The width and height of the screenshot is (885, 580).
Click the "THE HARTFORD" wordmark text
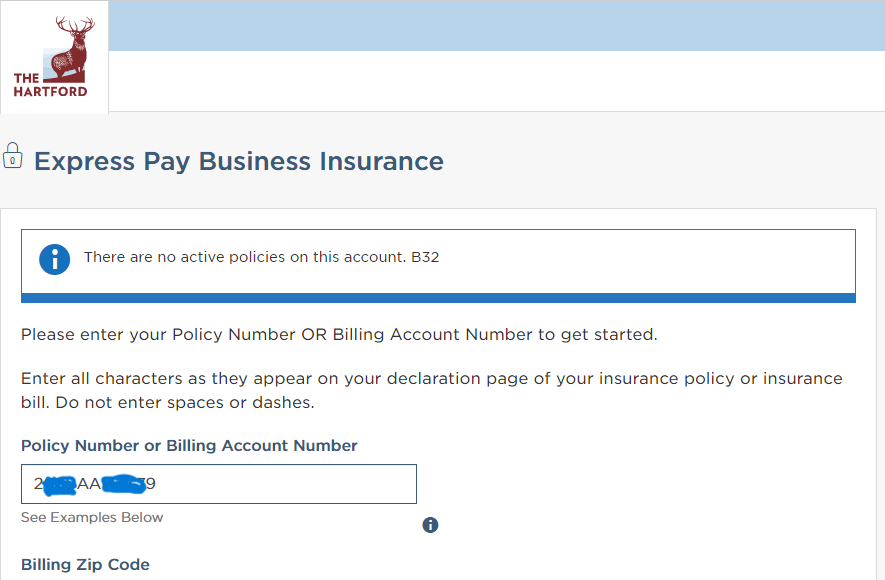pos(50,85)
